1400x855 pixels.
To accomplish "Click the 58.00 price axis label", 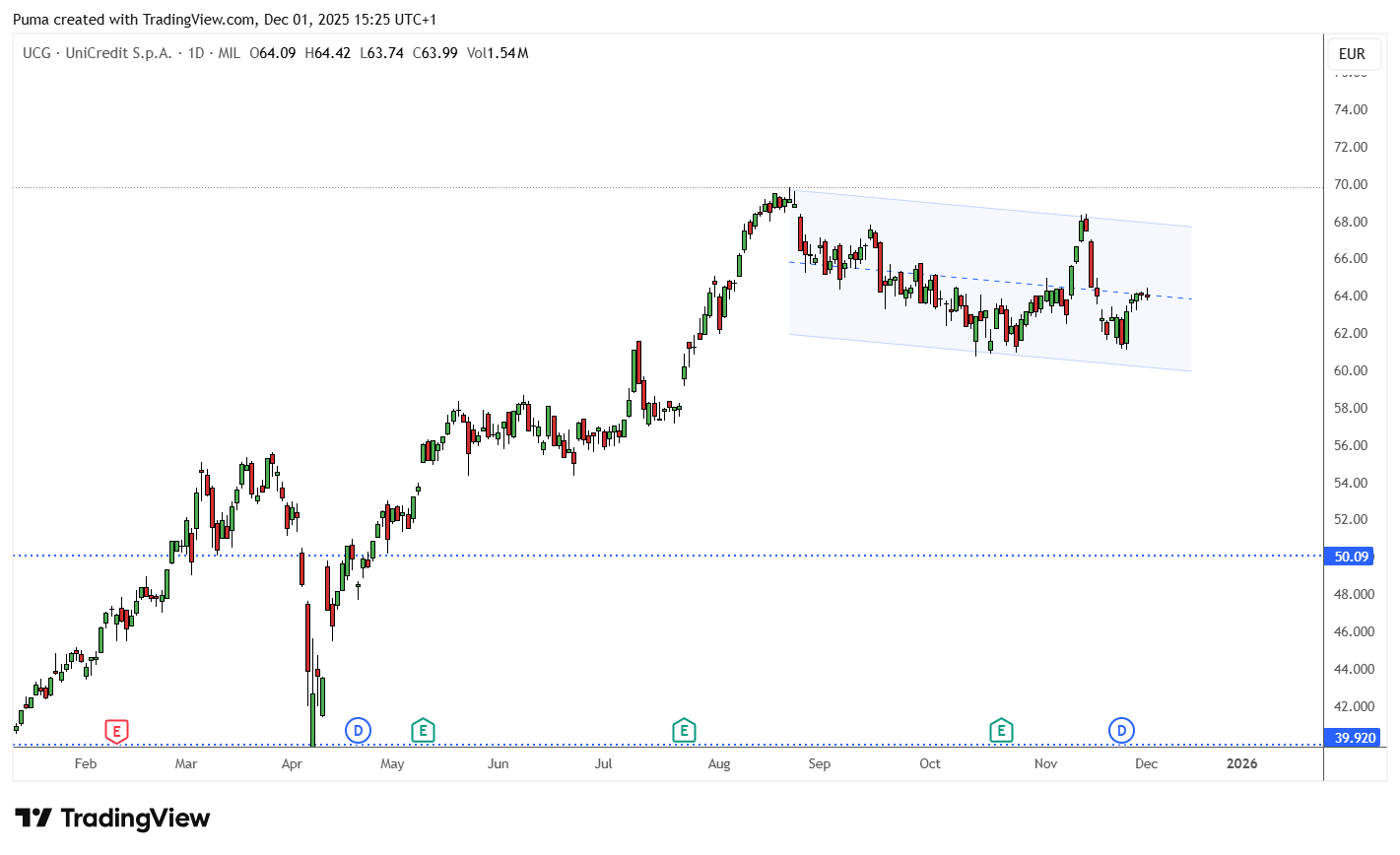I will point(1351,408).
